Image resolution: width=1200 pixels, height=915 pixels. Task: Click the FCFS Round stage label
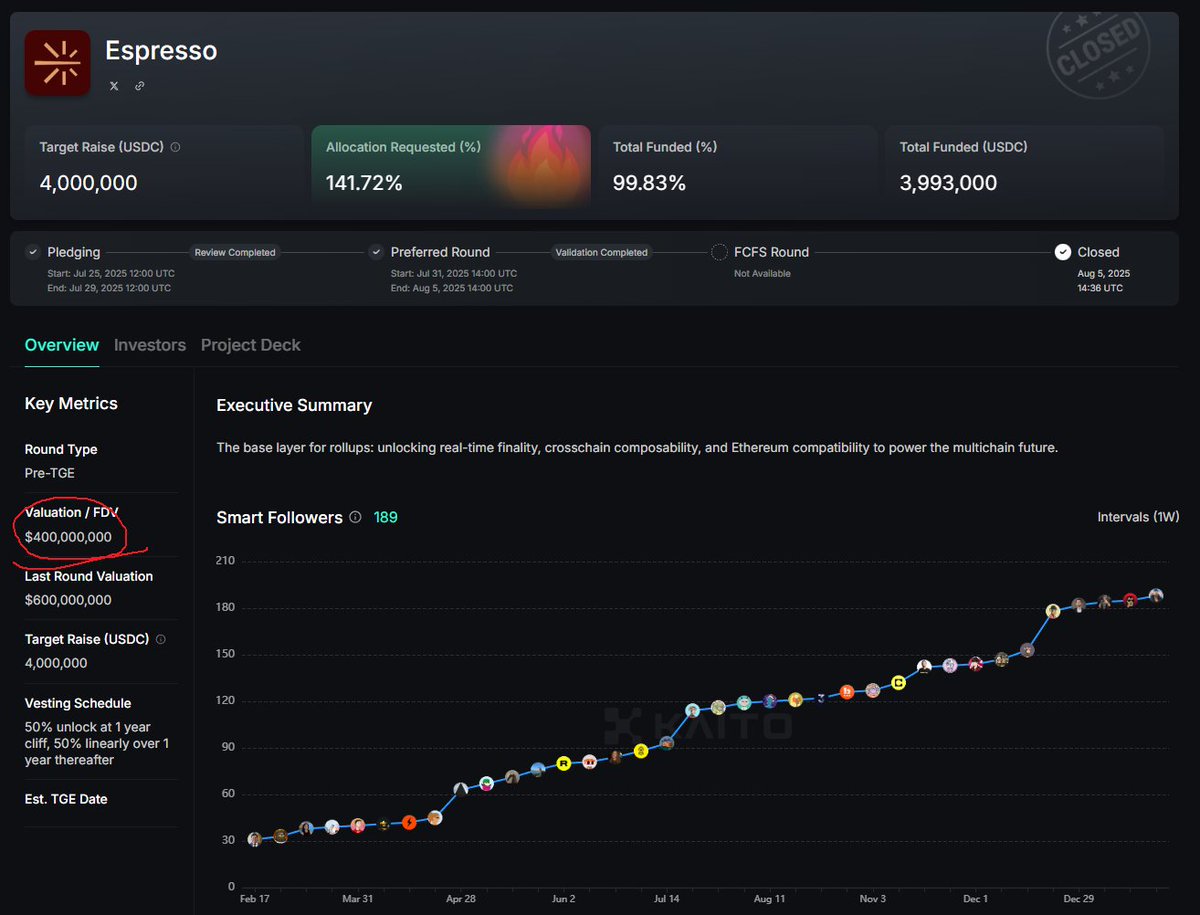pos(772,252)
